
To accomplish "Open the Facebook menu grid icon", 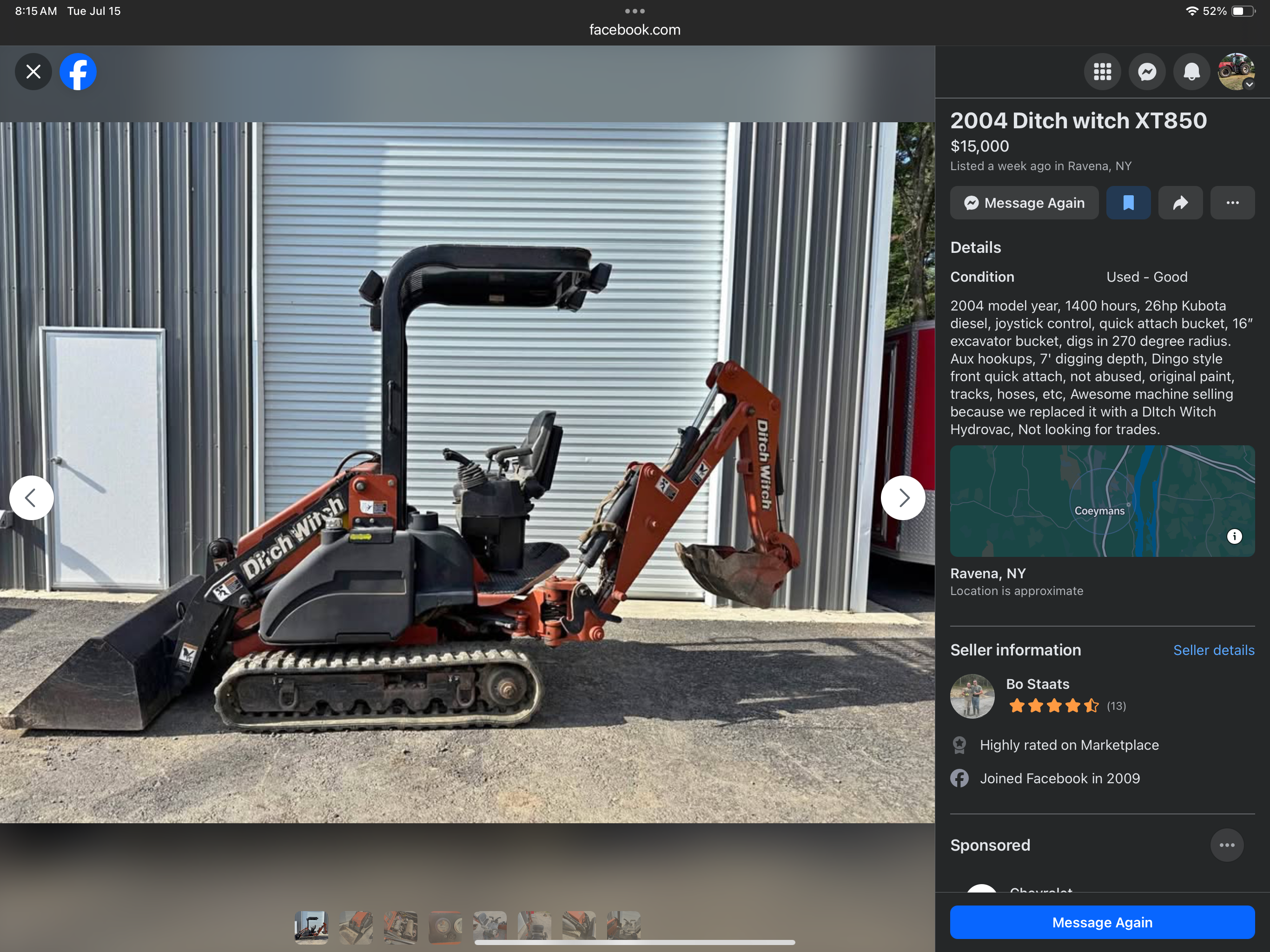I will tap(1102, 72).
